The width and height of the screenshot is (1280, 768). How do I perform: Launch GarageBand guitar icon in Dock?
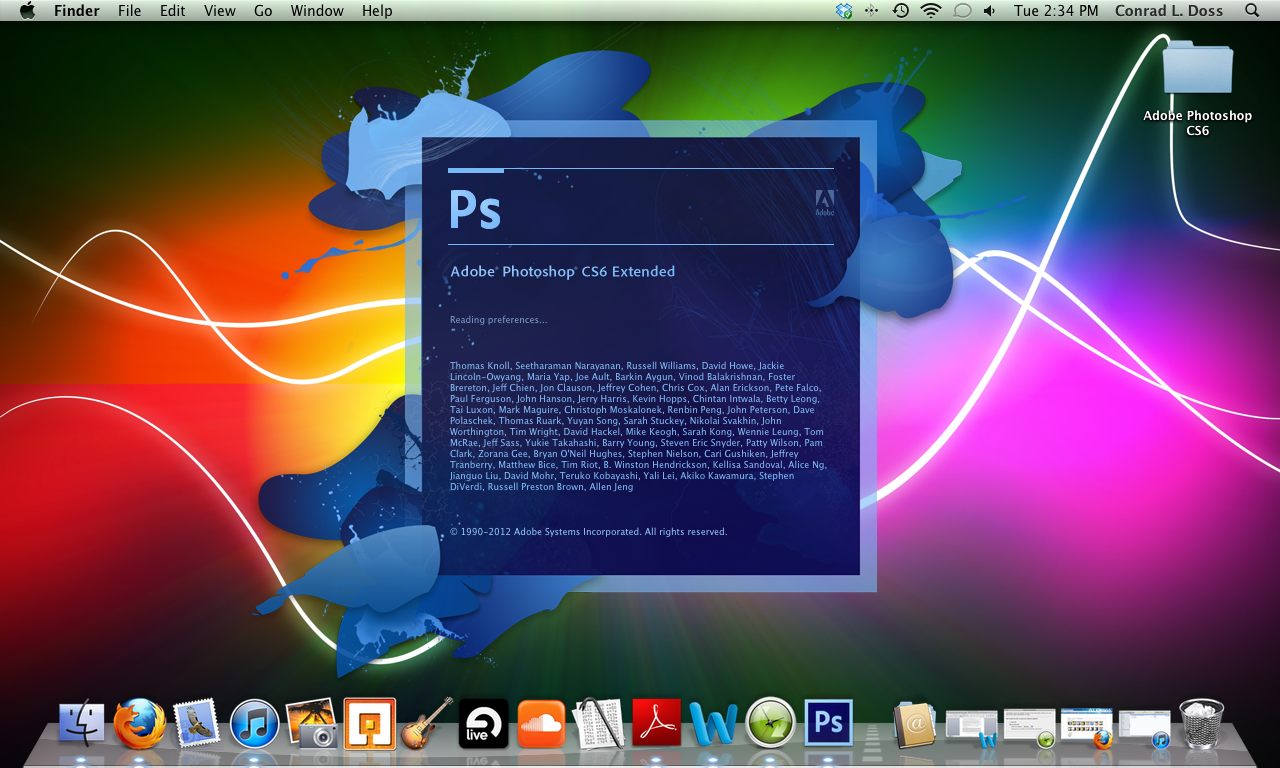click(427, 723)
